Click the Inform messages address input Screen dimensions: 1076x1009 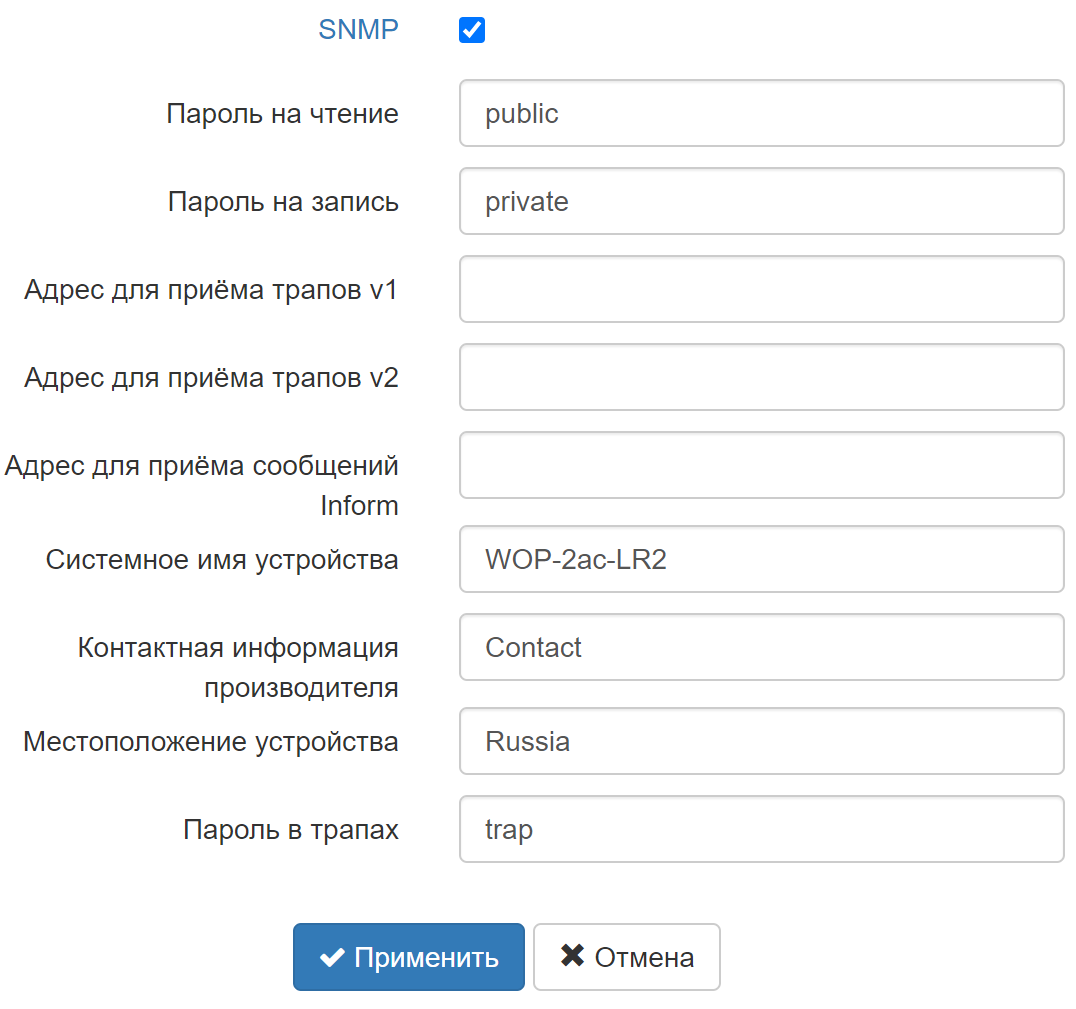[761, 465]
